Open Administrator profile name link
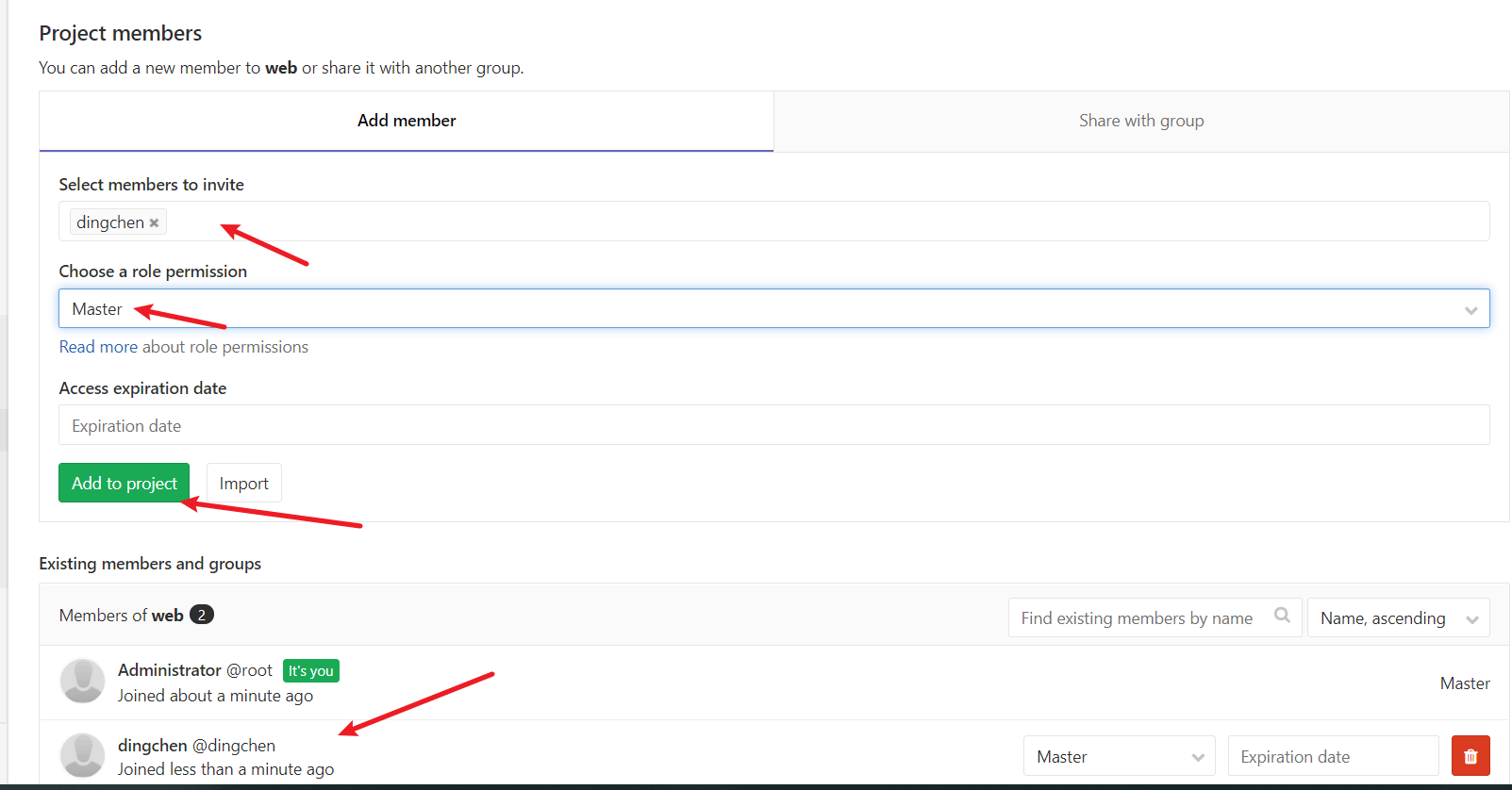This screenshot has height=790, width=1512. pyautogui.click(x=170, y=670)
